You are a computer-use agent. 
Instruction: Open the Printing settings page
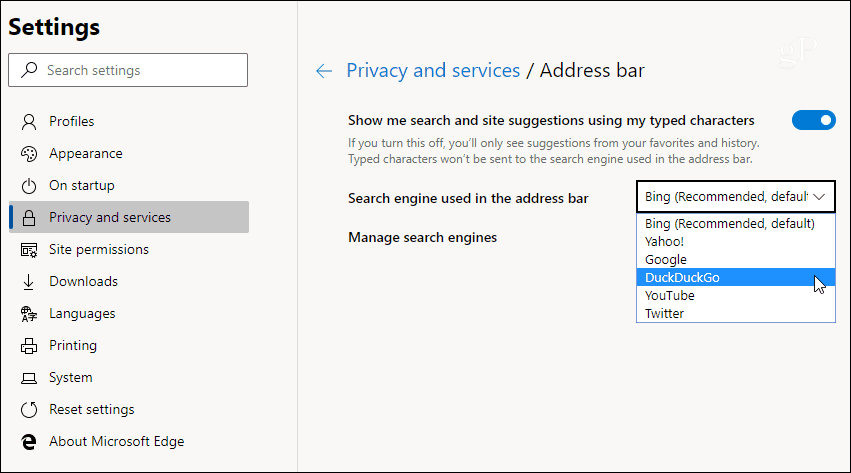click(x=129, y=346)
